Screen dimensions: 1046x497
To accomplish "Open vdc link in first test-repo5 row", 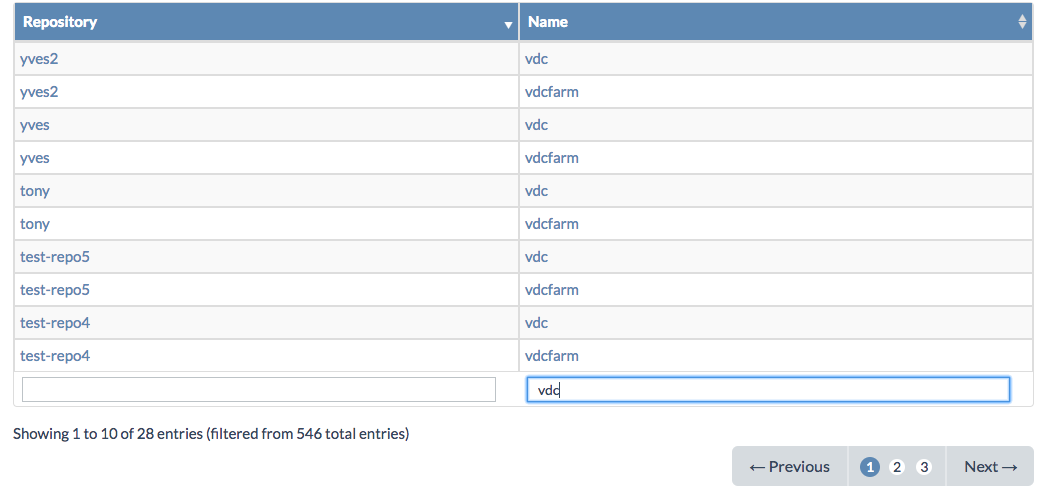I will pos(536,257).
